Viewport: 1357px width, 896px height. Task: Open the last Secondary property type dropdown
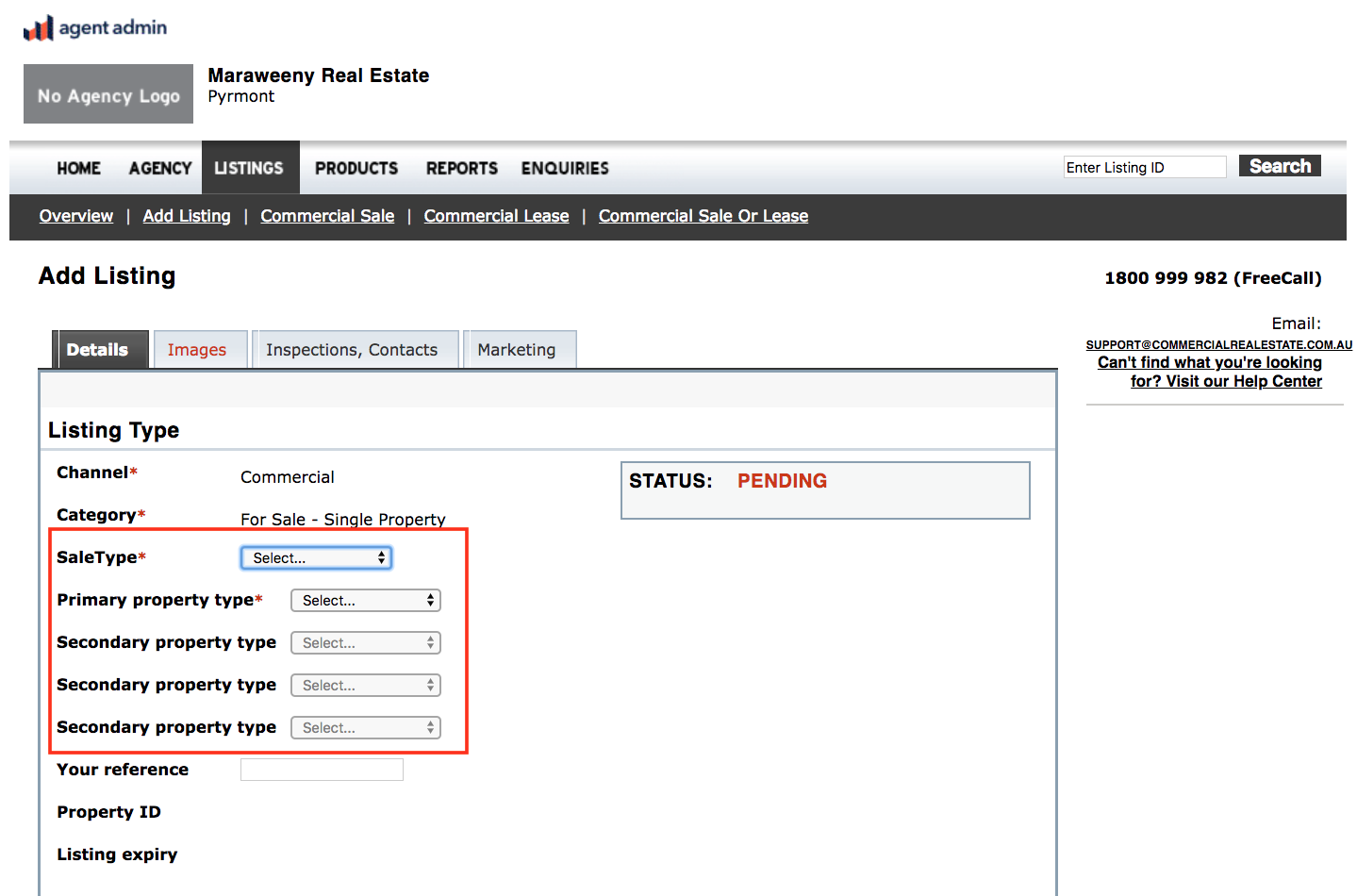click(x=365, y=727)
